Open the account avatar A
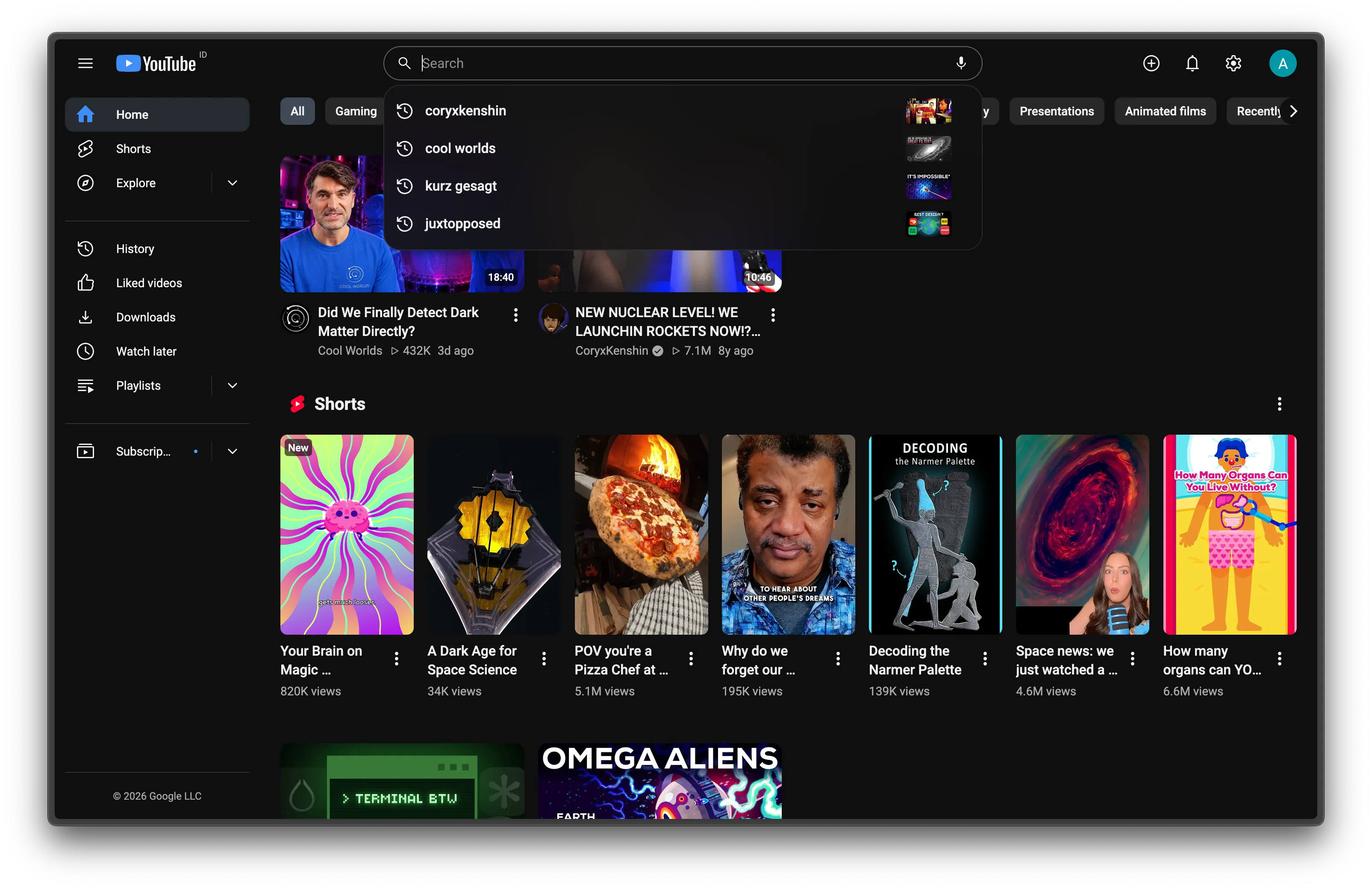Viewport: 1372px width, 889px height. point(1282,63)
